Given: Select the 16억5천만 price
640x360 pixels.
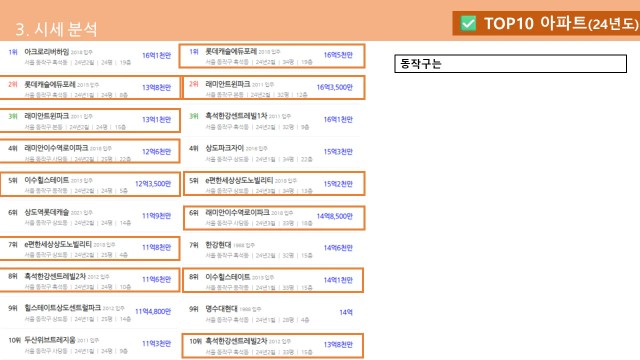Looking at the screenshot, I should [338, 55].
